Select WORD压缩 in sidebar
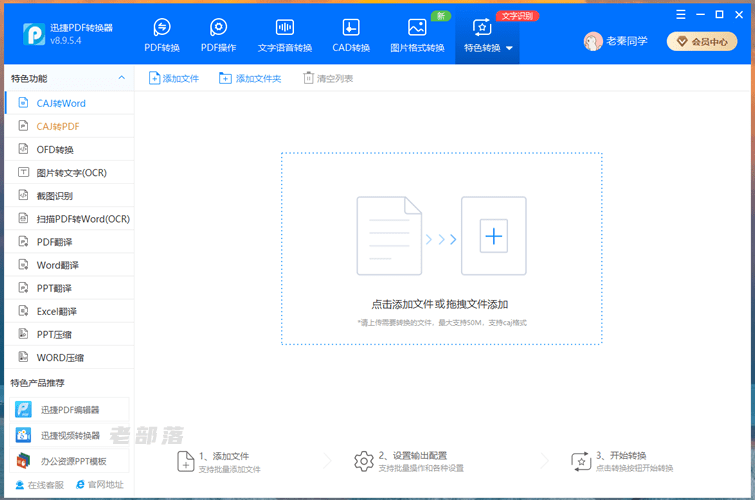This screenshot has height=500, width=755. click(x=69, y=357)
